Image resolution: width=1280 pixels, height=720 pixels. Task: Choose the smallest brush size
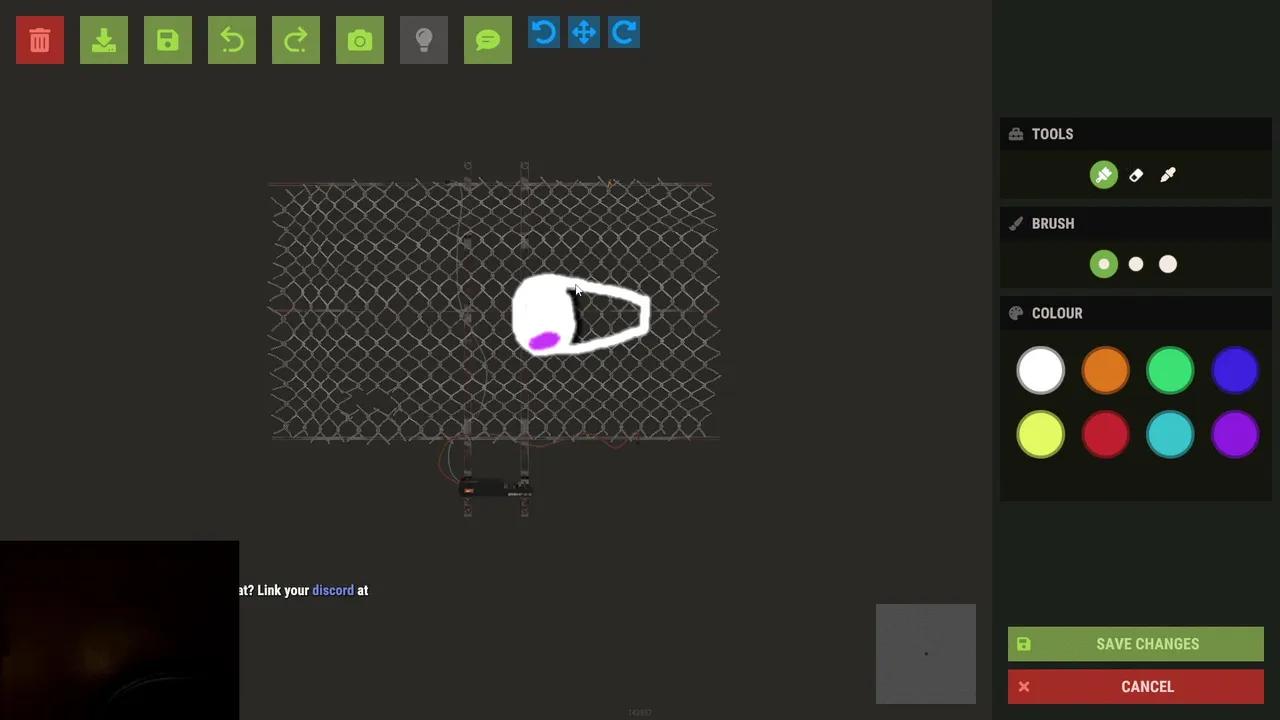click(x=1104, y=264)
